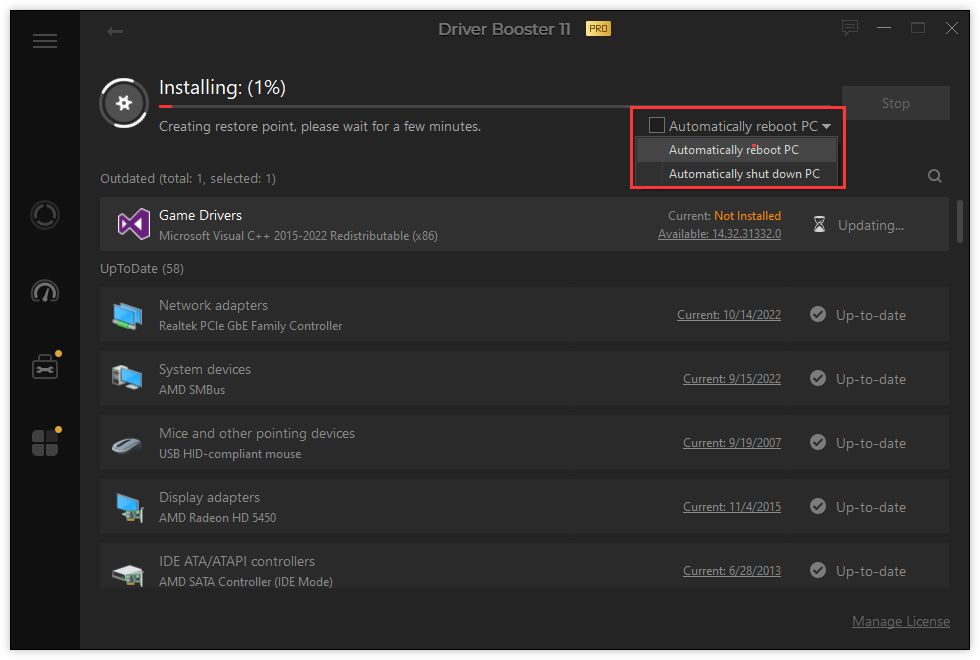Click AMD SMBus device name
980x660 pixels.
click(192, 389)
